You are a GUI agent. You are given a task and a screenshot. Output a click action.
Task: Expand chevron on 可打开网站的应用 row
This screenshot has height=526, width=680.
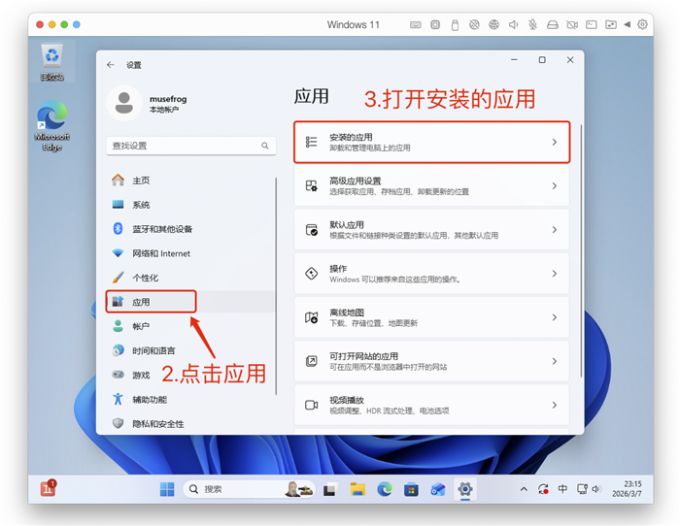tap(554, 361)
